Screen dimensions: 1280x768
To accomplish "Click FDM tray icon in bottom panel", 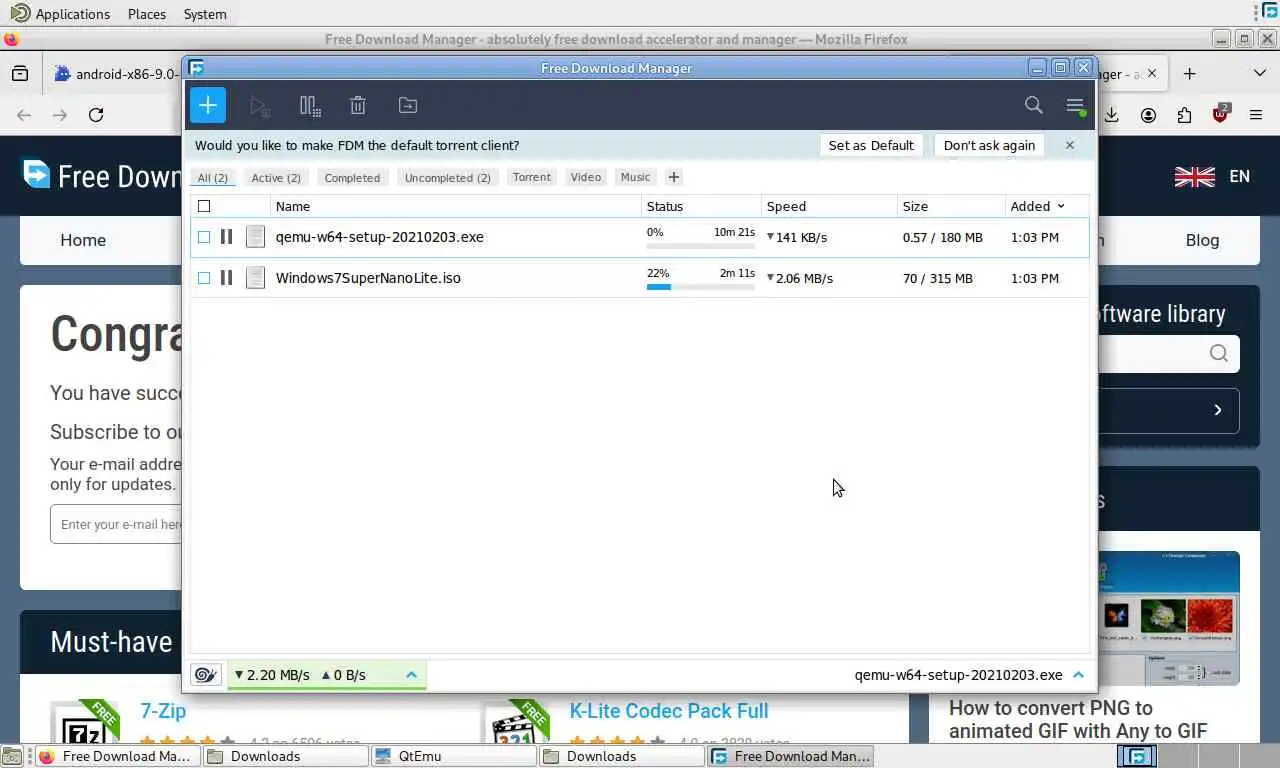I will [1138, 756].
